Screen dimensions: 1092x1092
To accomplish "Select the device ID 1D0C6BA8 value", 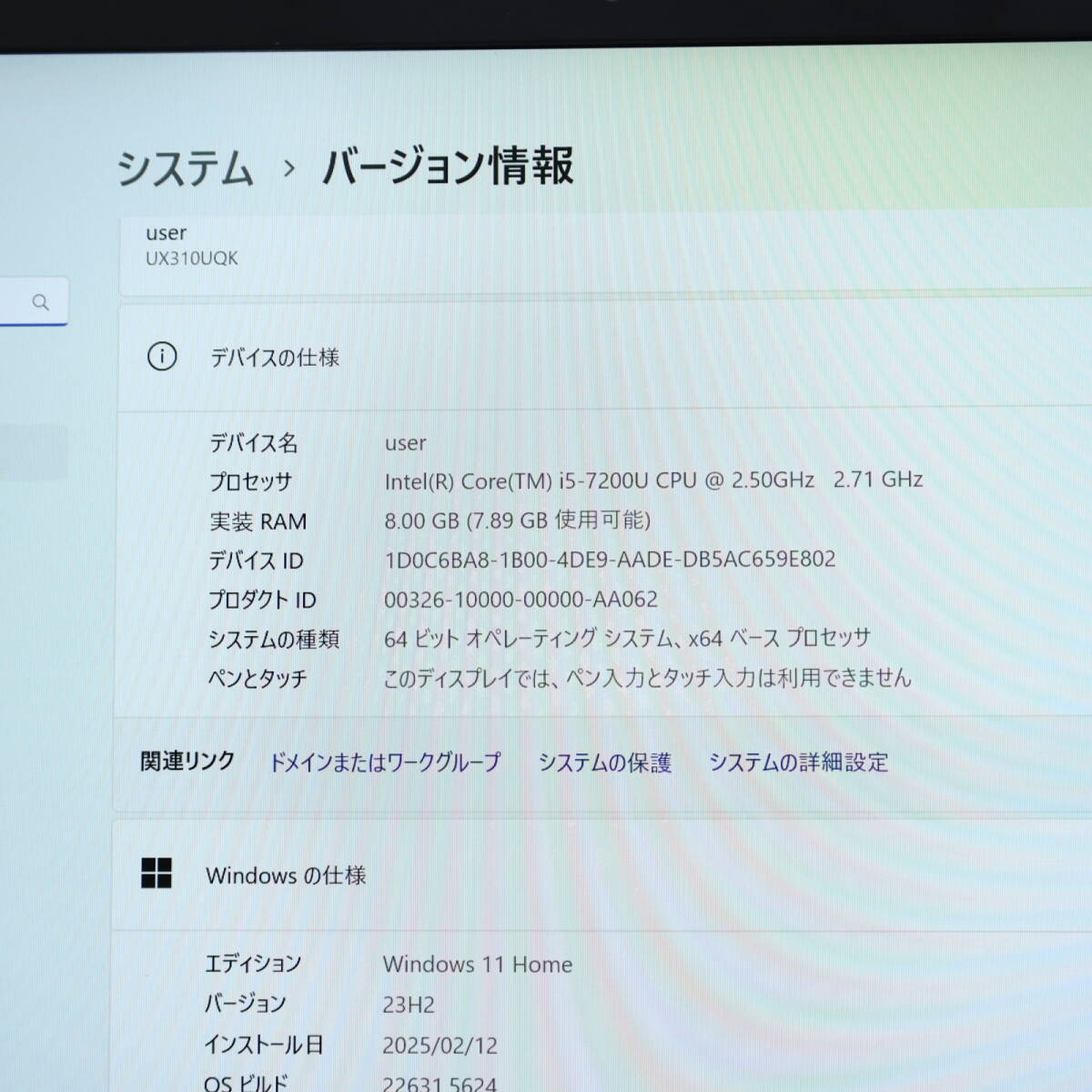I will (x=610, y=559).
